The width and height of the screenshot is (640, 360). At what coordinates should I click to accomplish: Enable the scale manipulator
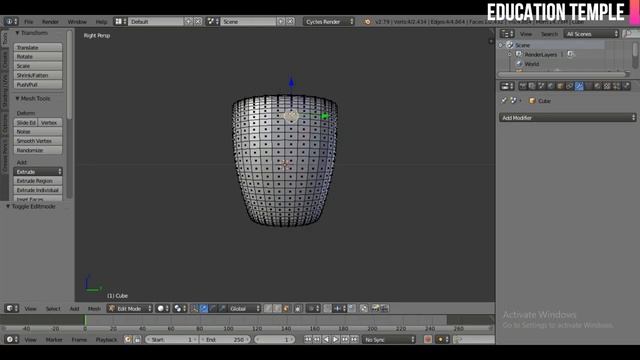(222, 308)
